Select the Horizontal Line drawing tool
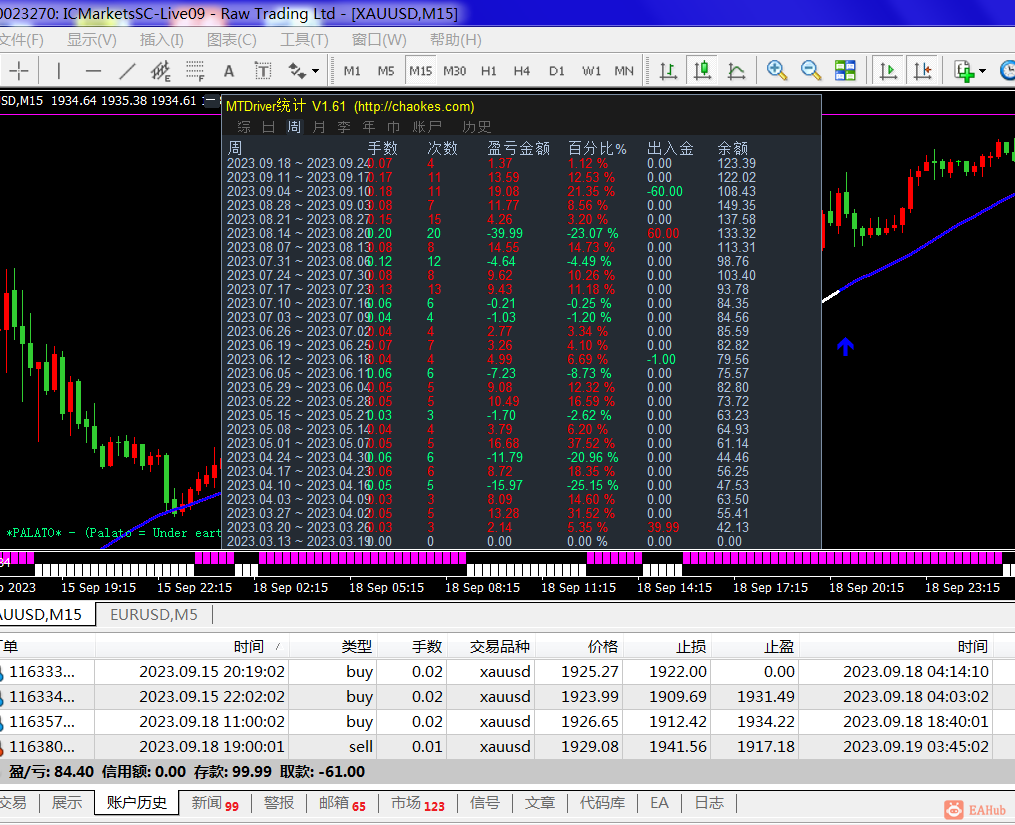Image resolution: width=1015 pixels, height=825 pixels. [93, 71]
